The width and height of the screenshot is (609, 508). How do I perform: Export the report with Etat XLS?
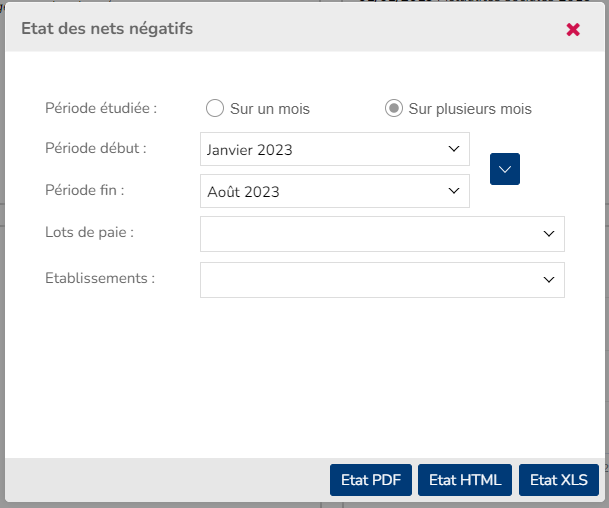(559, 480)
